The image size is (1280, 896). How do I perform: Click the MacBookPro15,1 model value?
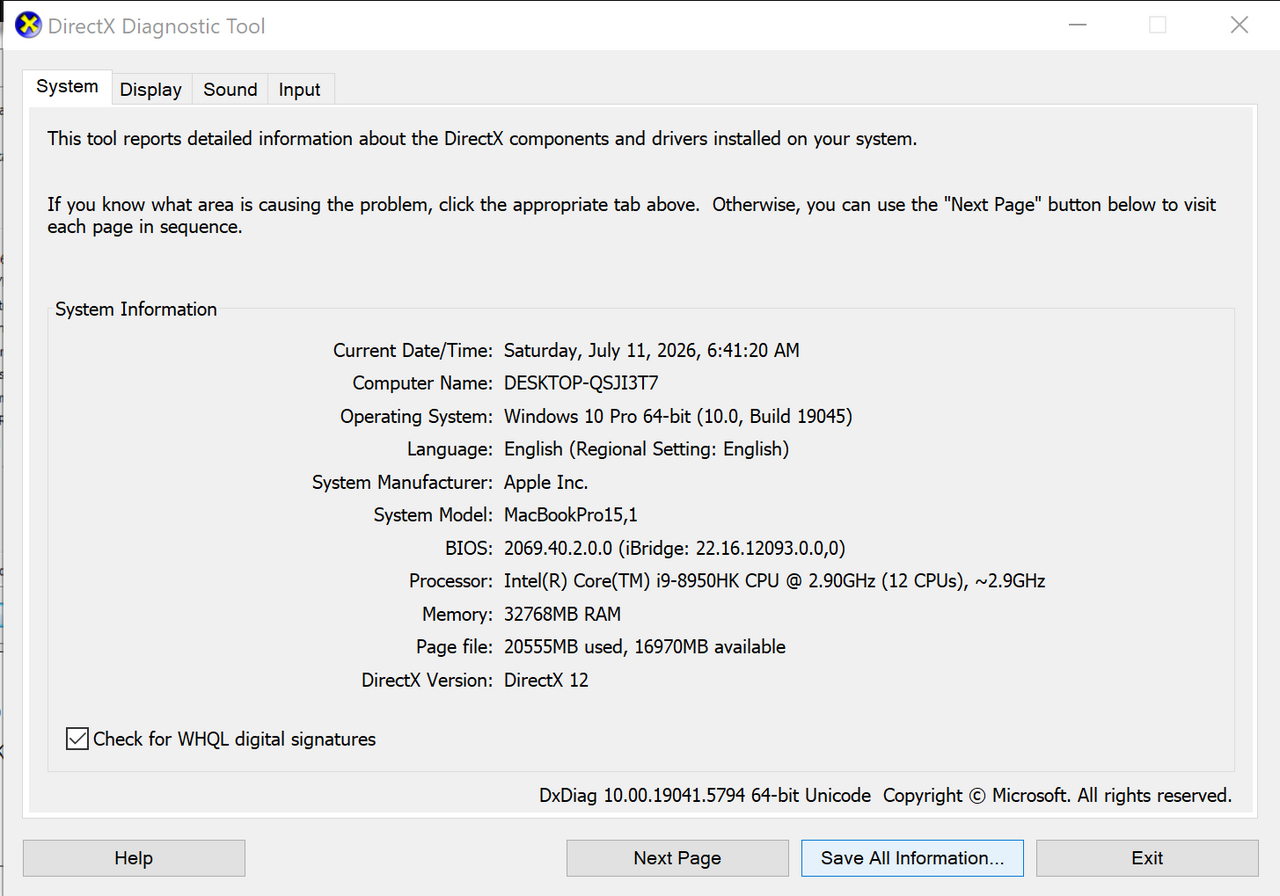pos(571,515)
